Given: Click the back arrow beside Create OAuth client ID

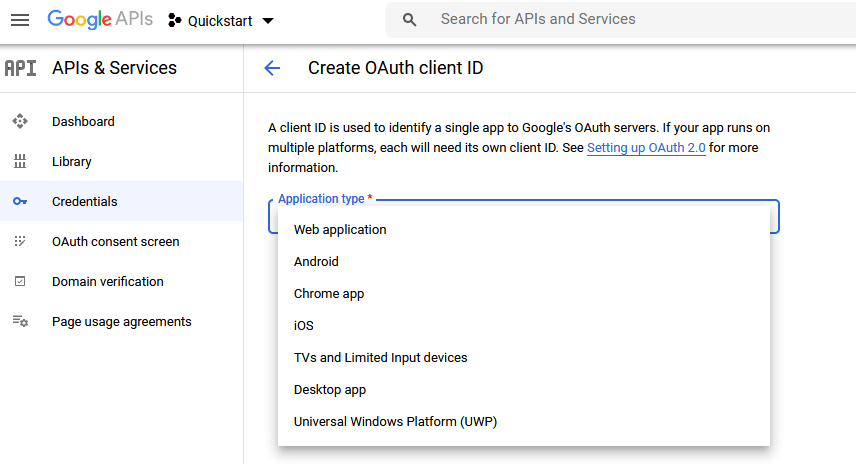Looking at the screenshot, I should tap(272, 68).
